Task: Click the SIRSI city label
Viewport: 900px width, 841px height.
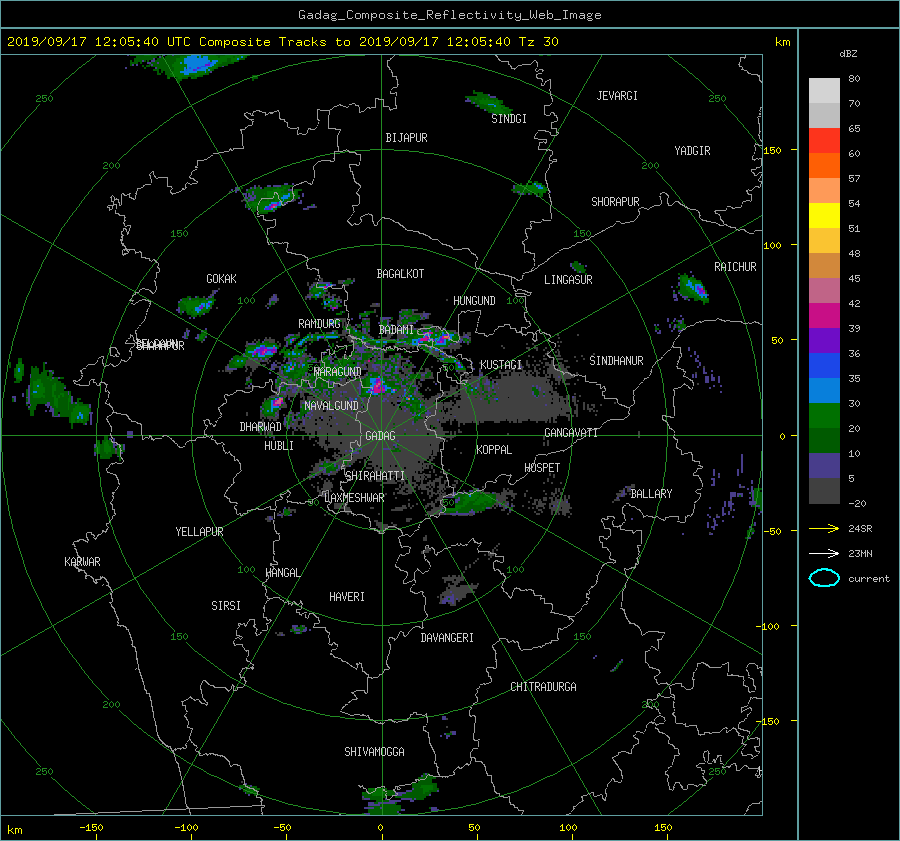Action: tap(226, 606)
